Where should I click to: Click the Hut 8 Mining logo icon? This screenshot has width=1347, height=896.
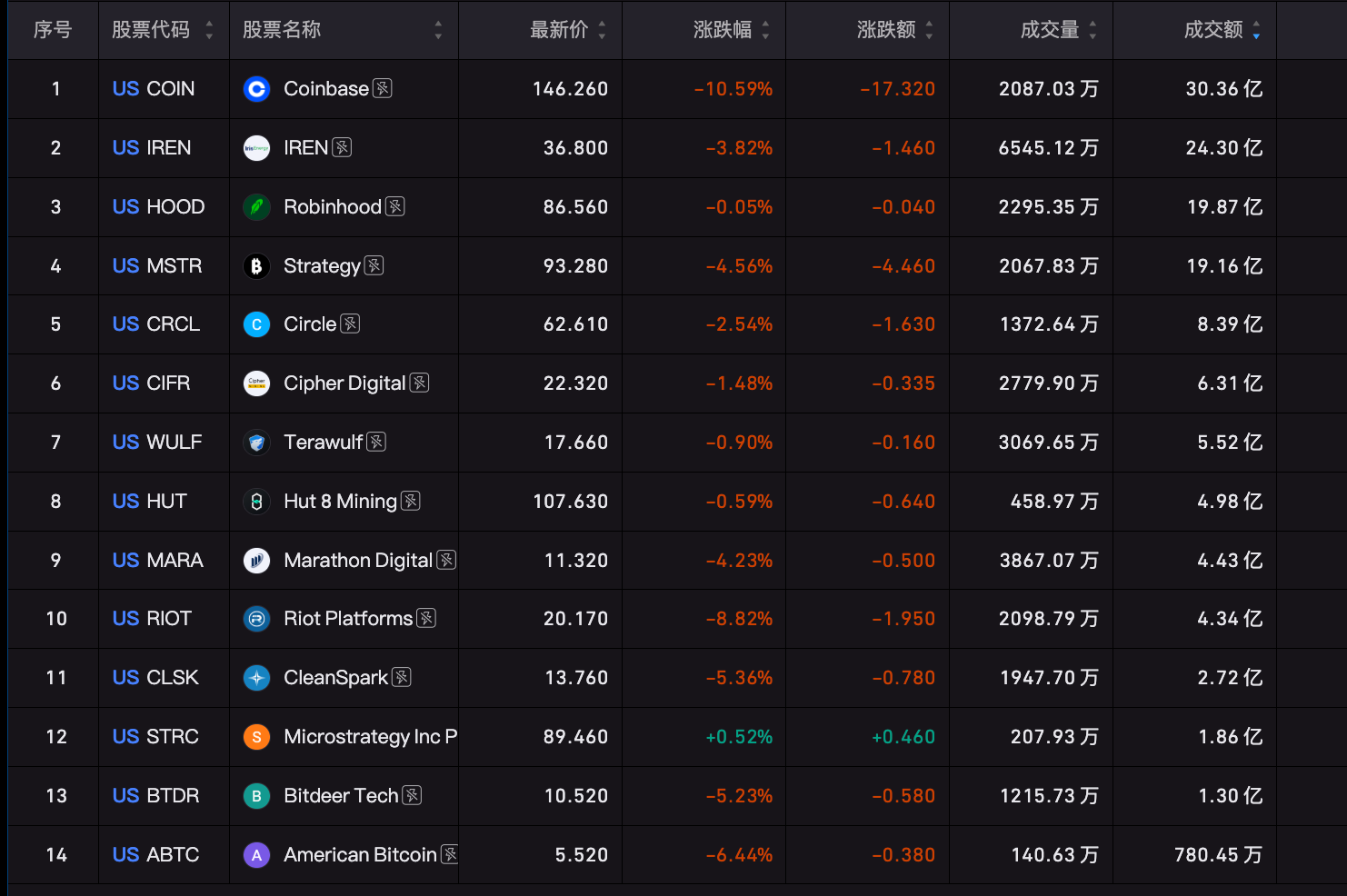tap(256, 502)
